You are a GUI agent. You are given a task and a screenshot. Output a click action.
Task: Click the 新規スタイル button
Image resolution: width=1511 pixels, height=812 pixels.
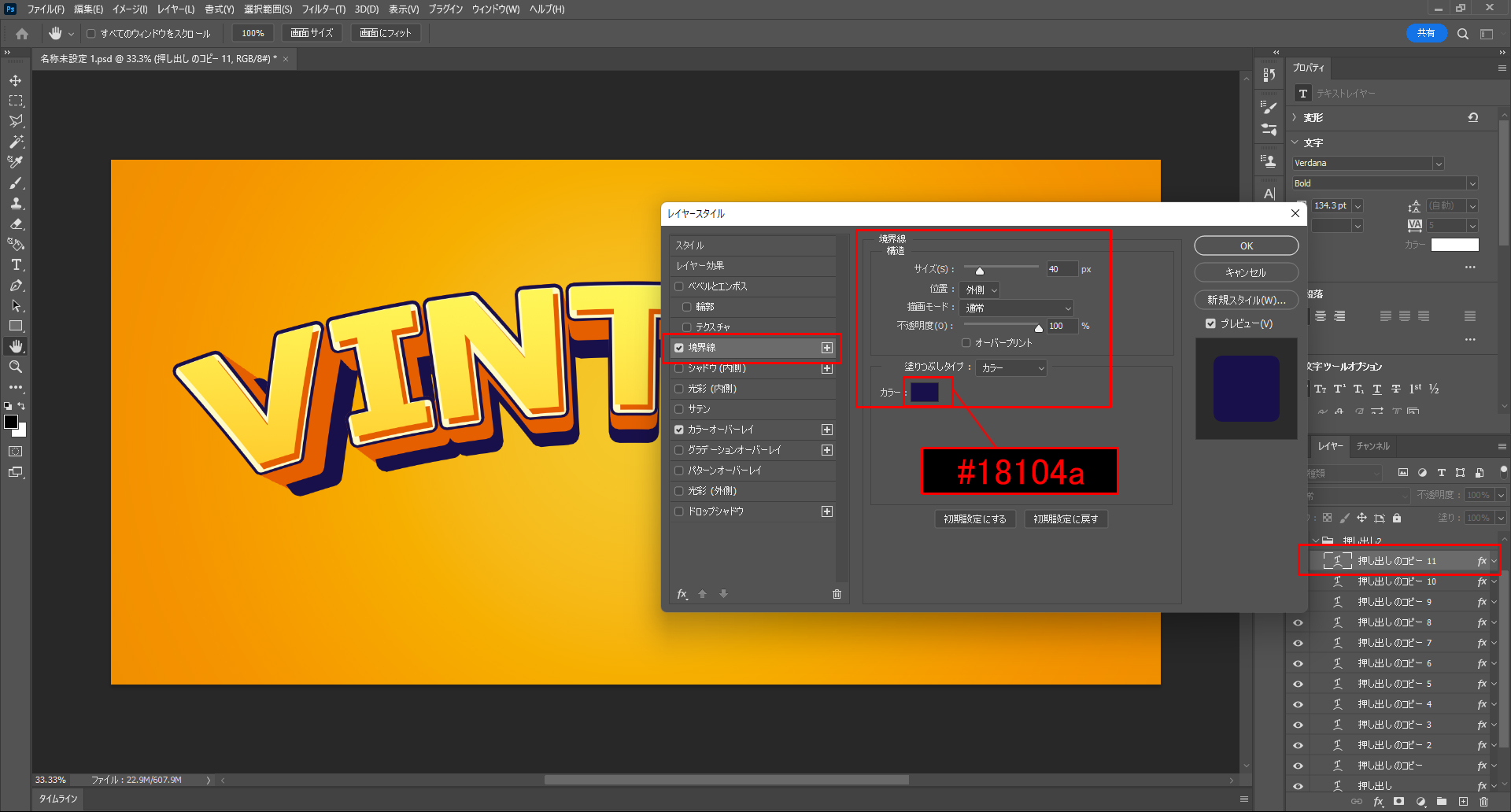1246,300
